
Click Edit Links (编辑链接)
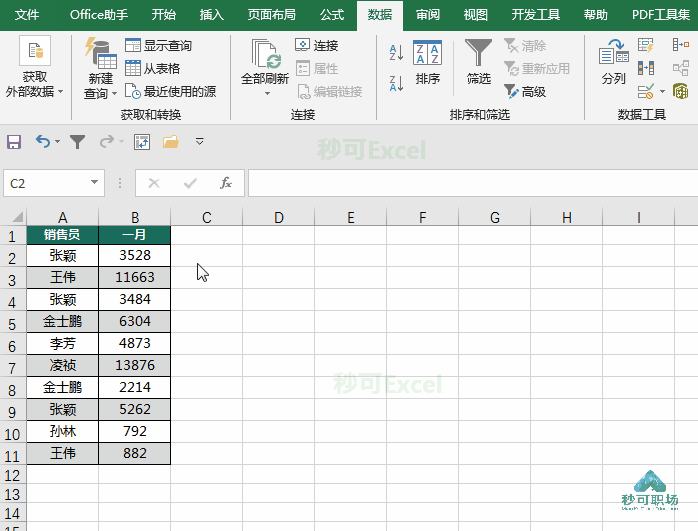(329, 92)
